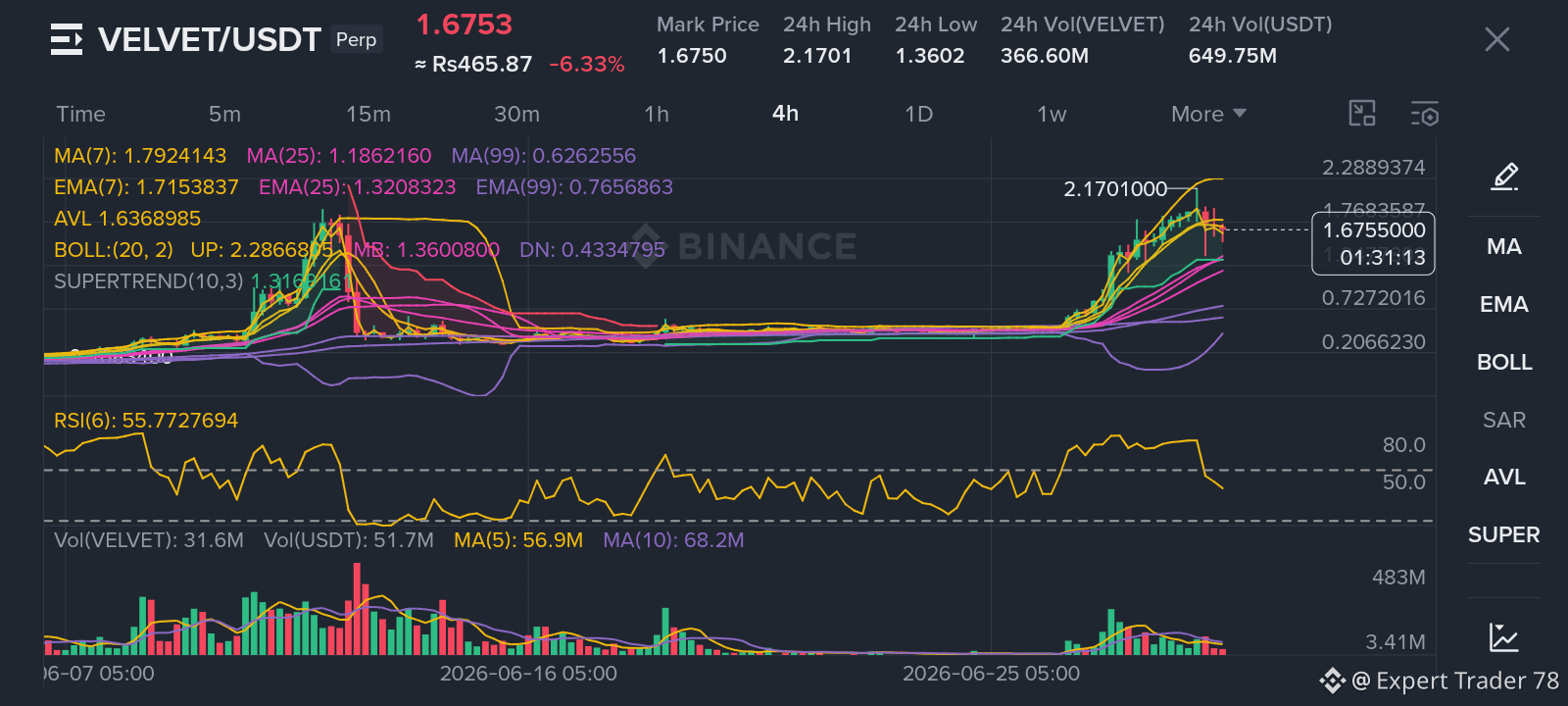Tap the MA(7) indicator readout
This screenshot has width=1568, height=706.
click(140, 156)
